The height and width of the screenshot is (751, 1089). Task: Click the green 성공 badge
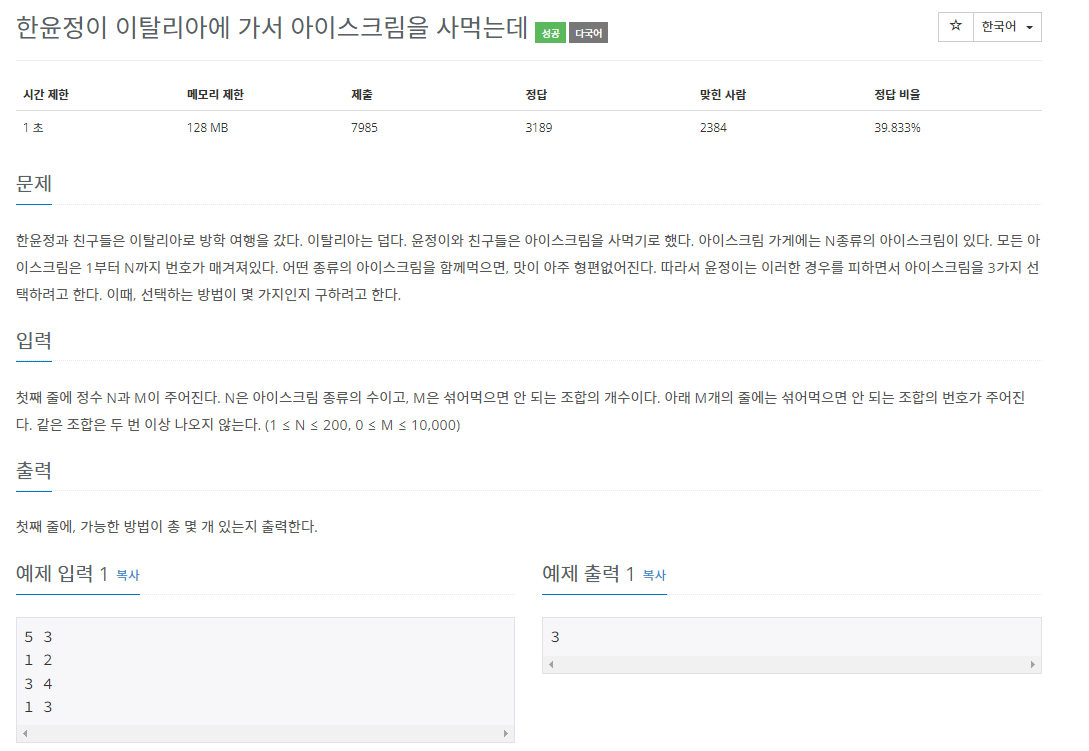coord(550,33)
